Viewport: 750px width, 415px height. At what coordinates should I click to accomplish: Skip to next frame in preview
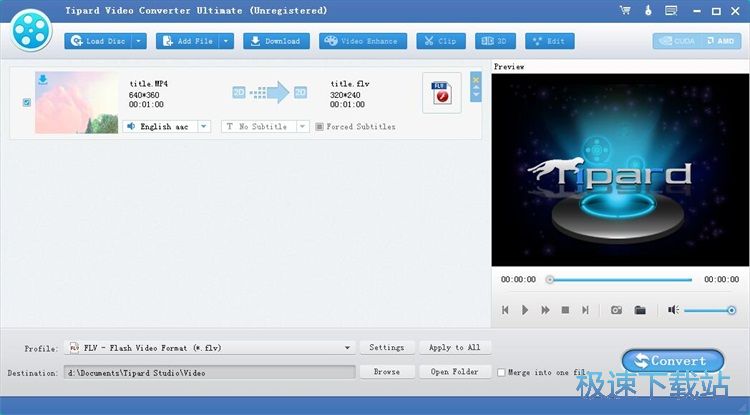click(x=585, y=310)
